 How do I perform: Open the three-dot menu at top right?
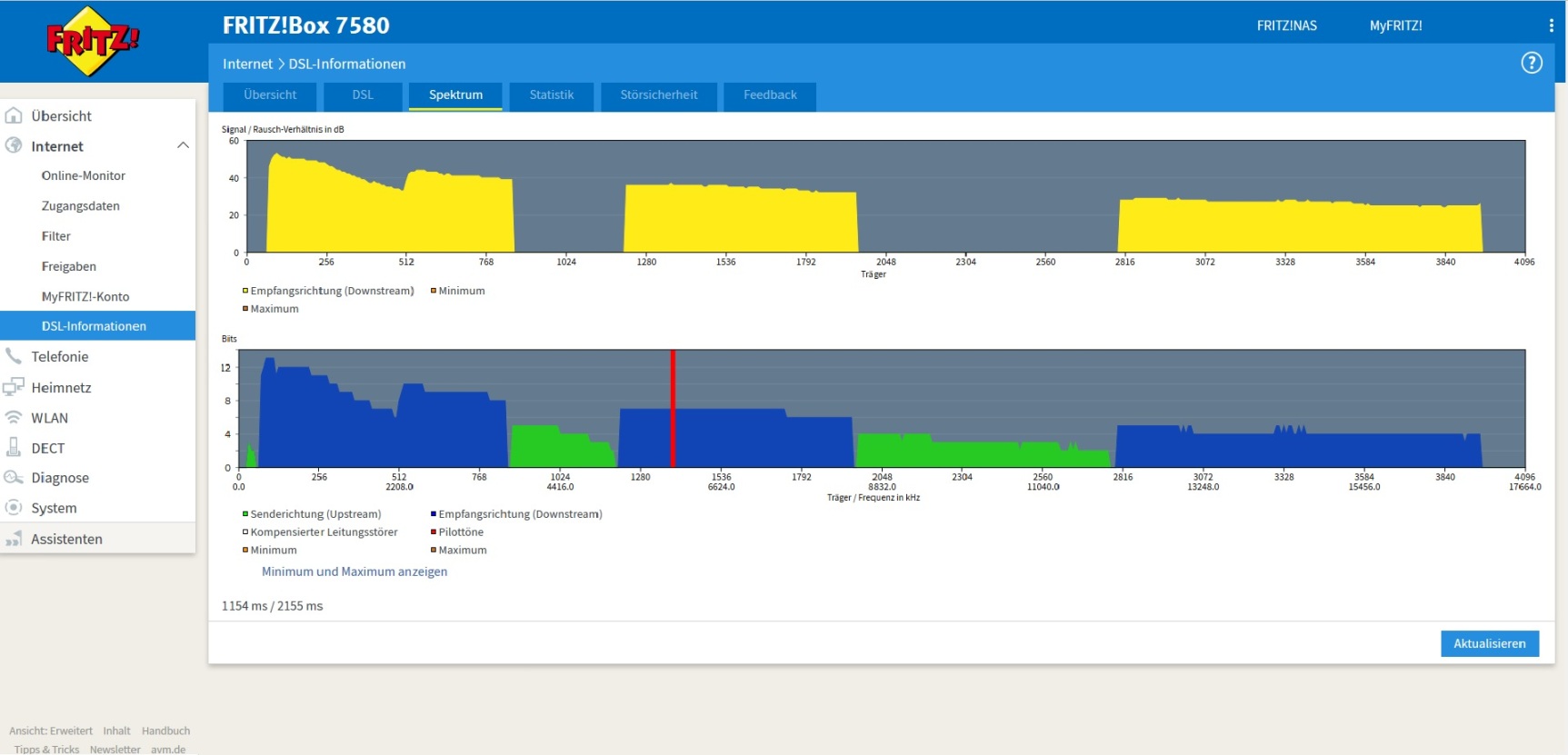click(x=1551, y=25)
